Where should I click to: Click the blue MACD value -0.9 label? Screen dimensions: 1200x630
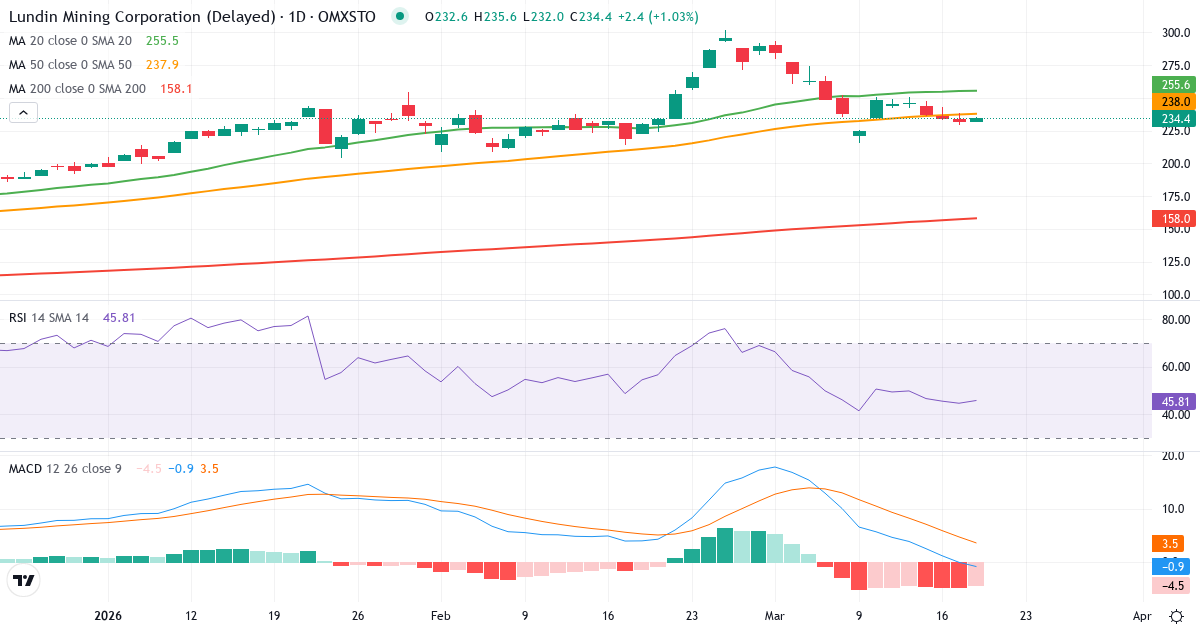click(x=1172, y=566)
